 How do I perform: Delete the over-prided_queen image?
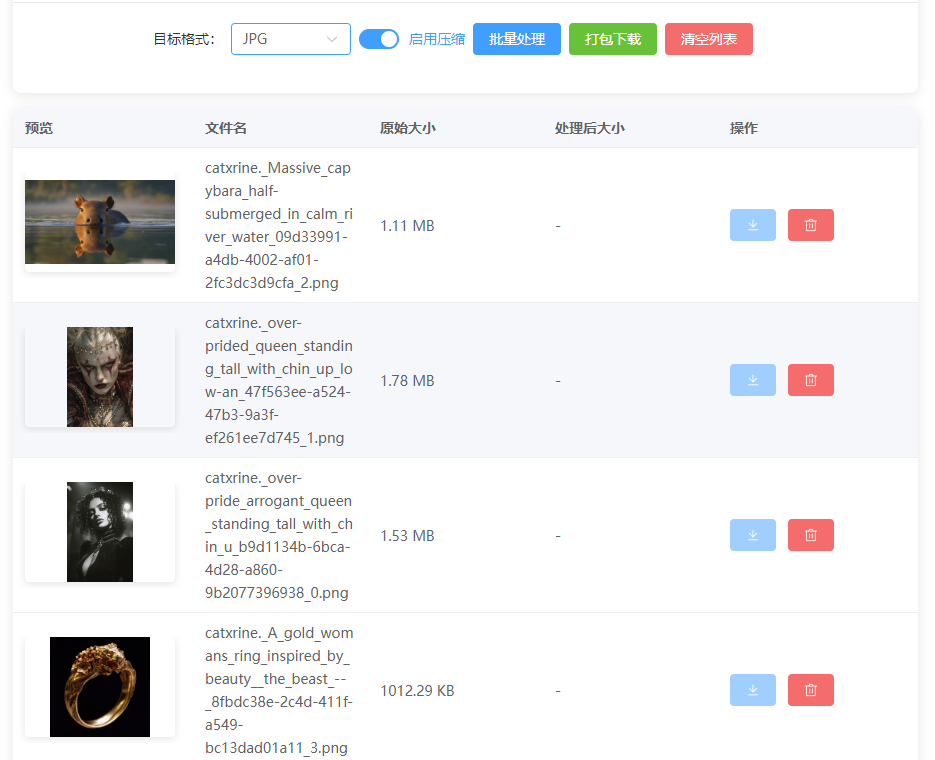click(810, 380)
